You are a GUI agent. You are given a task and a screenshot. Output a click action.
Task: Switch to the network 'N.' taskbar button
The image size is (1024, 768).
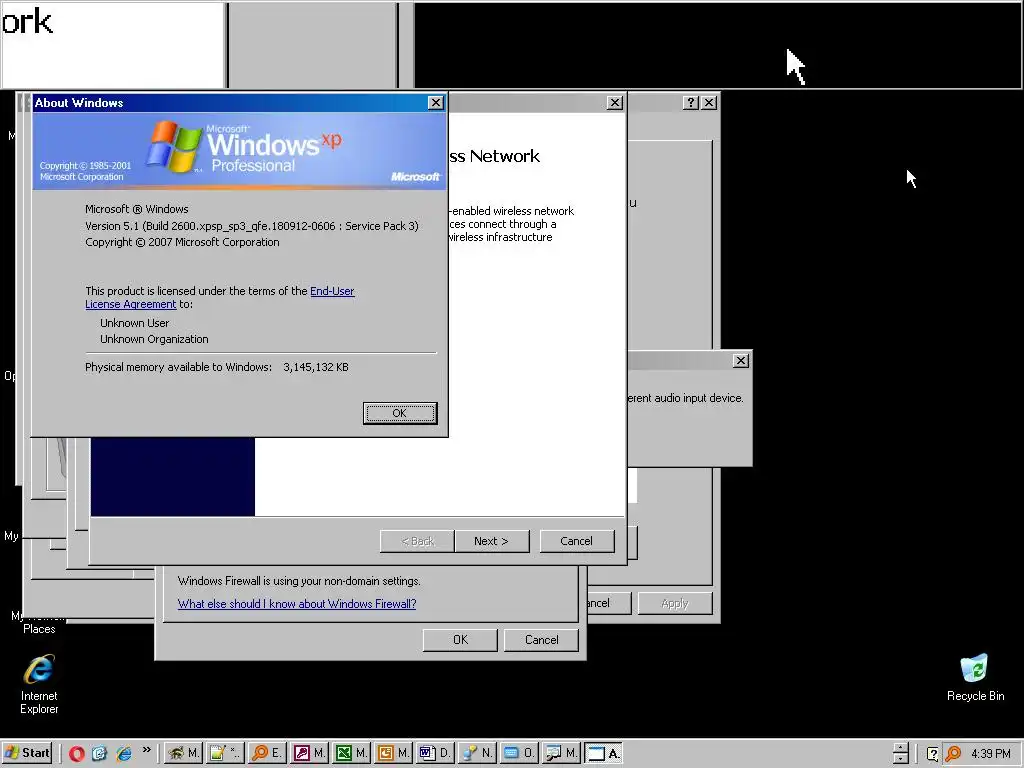click(475, 753)
